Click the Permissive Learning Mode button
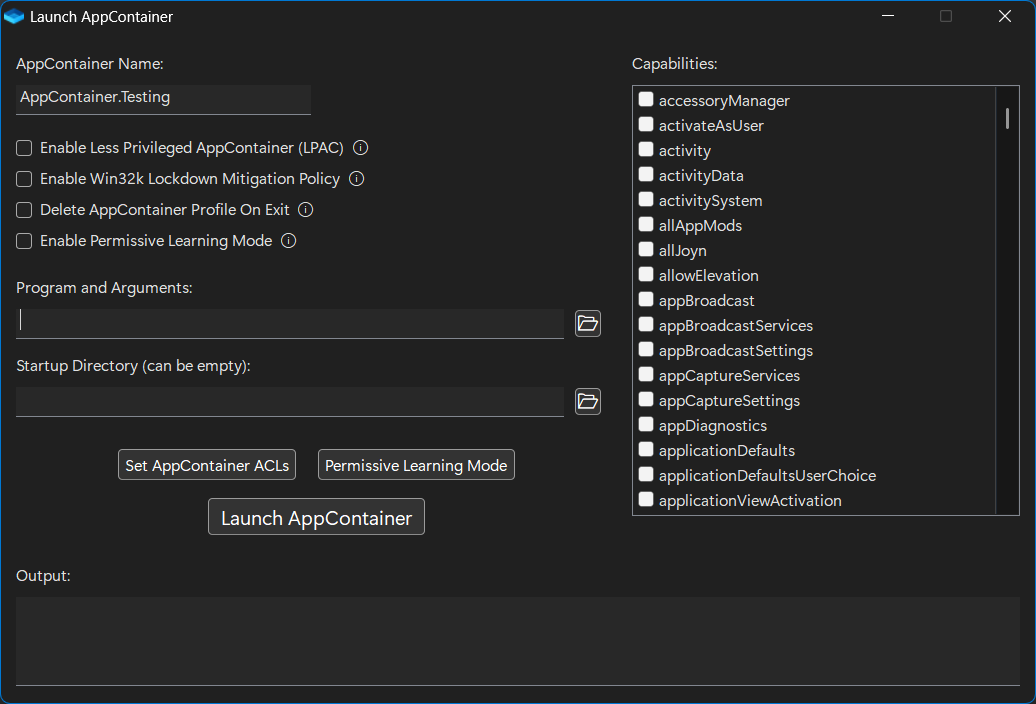 tap(416, 465)
